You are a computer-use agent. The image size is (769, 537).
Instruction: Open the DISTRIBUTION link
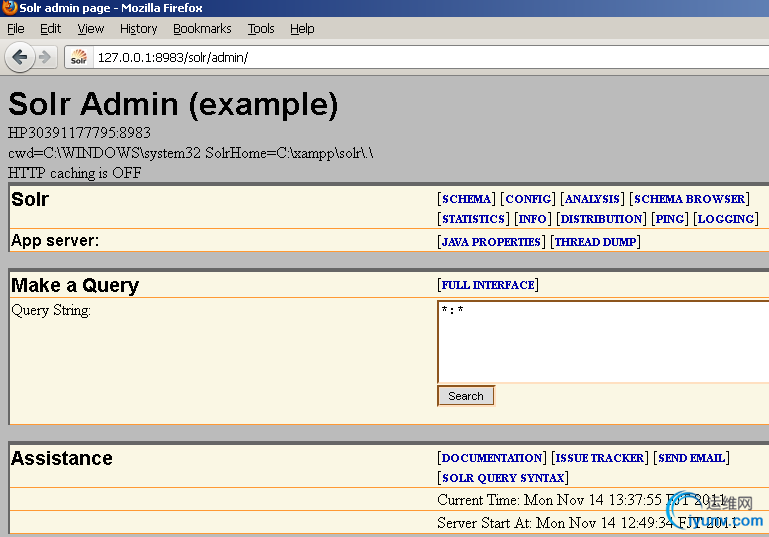(601, 219)
